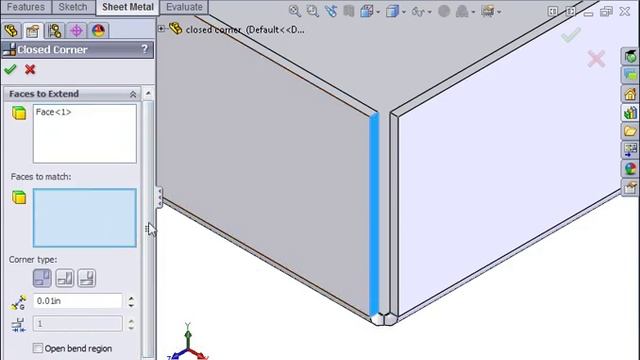Switch to the Features tab
Screen dimensions: 640x360
26,7
